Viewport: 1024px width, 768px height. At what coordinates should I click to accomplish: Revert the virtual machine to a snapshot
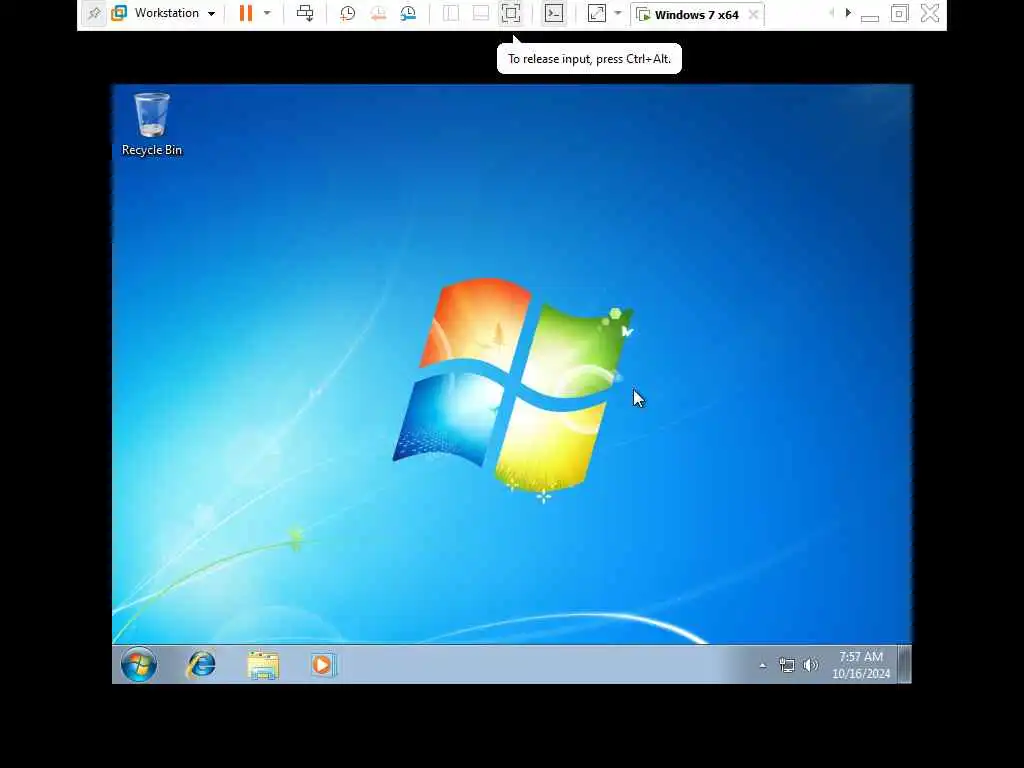click(x=378, y=13)
